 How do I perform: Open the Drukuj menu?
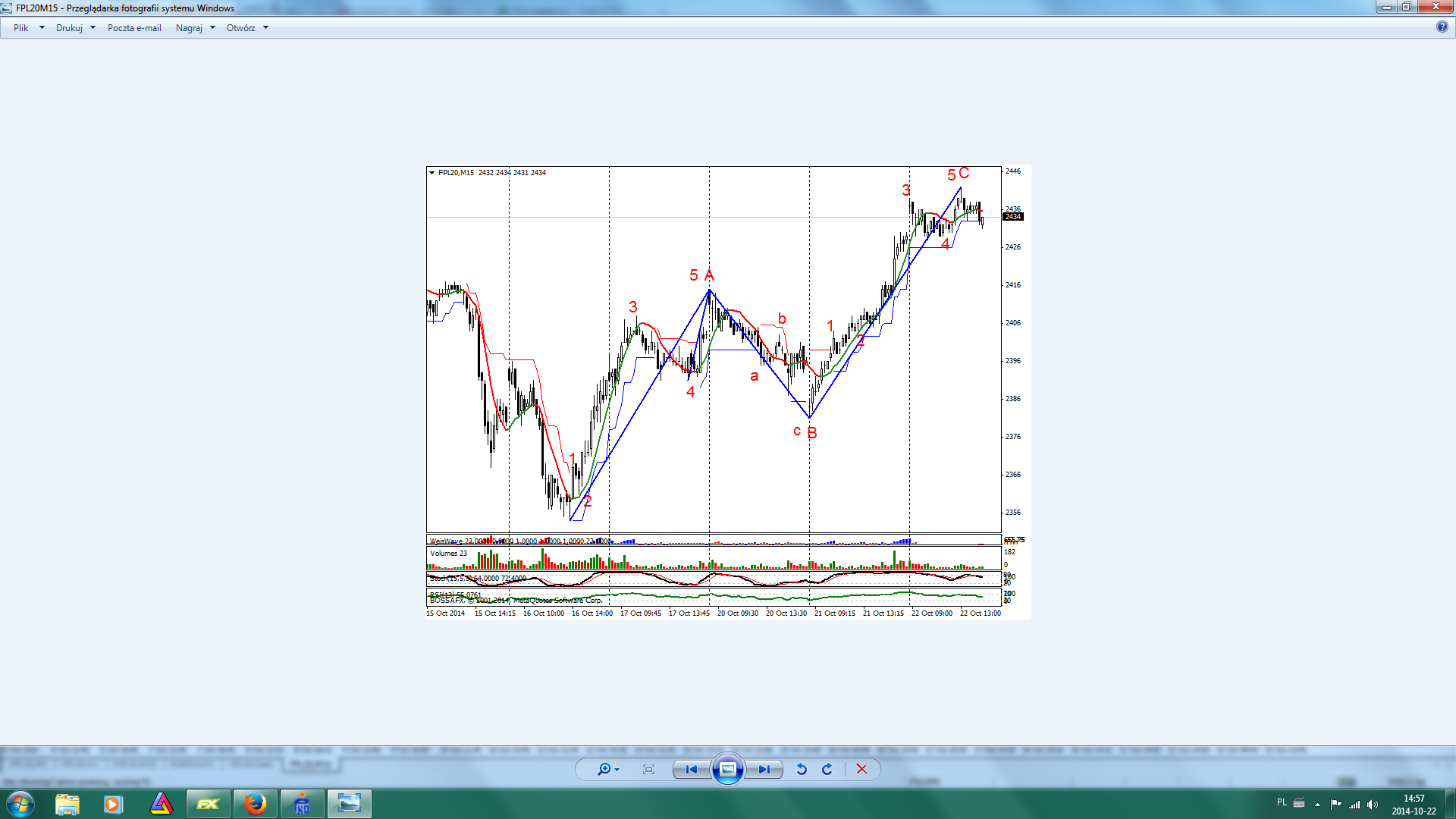(69, 28)
